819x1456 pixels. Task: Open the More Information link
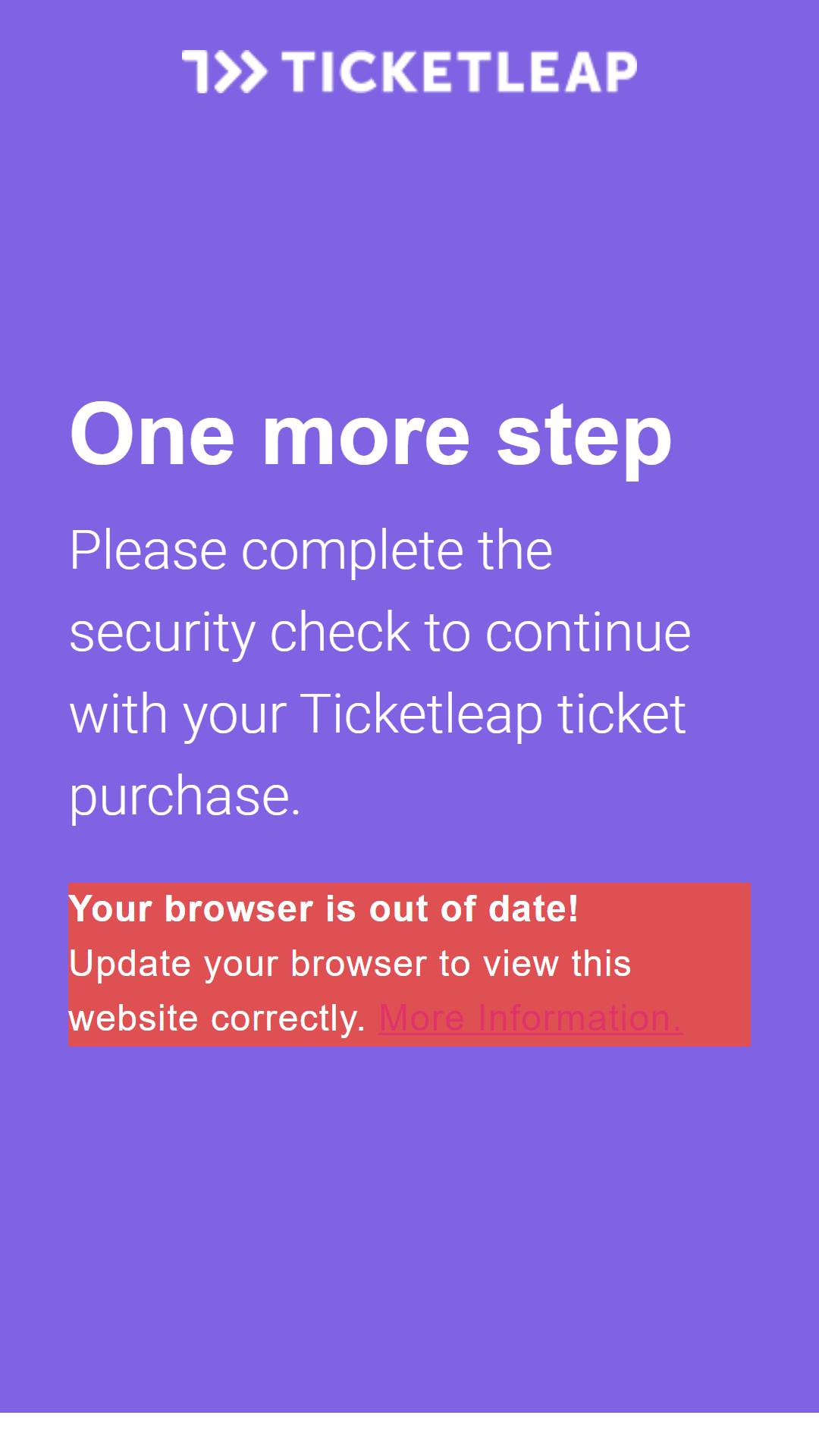pos(530,1018)
